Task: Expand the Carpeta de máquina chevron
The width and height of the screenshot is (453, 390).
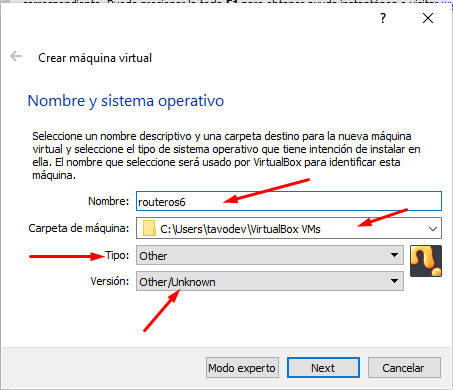Action: coord(433,229)
